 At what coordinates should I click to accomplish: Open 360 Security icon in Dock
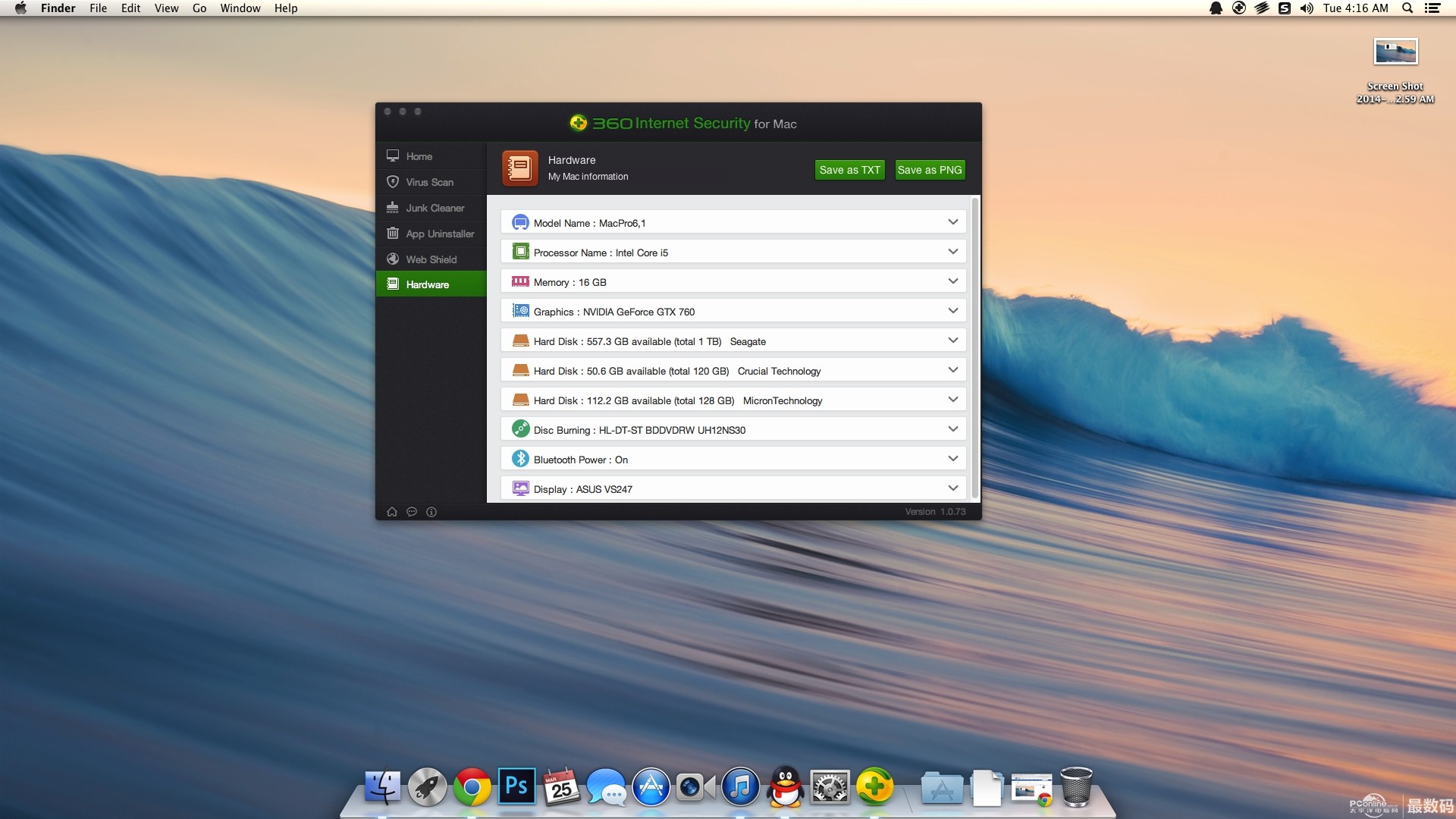click(874, 787)
